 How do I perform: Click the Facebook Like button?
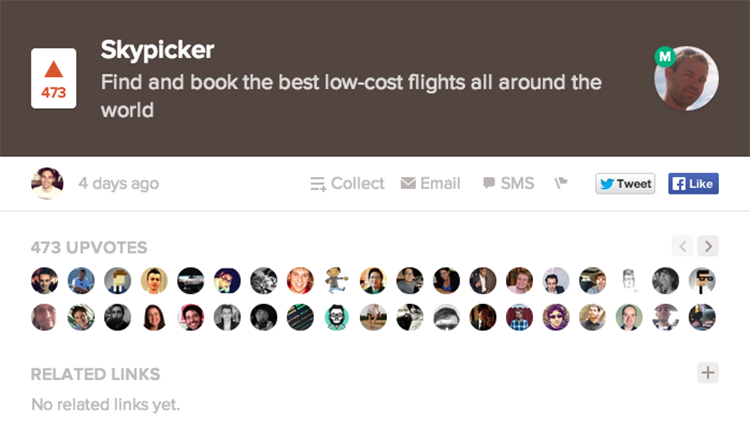click(x=693, y=184)
